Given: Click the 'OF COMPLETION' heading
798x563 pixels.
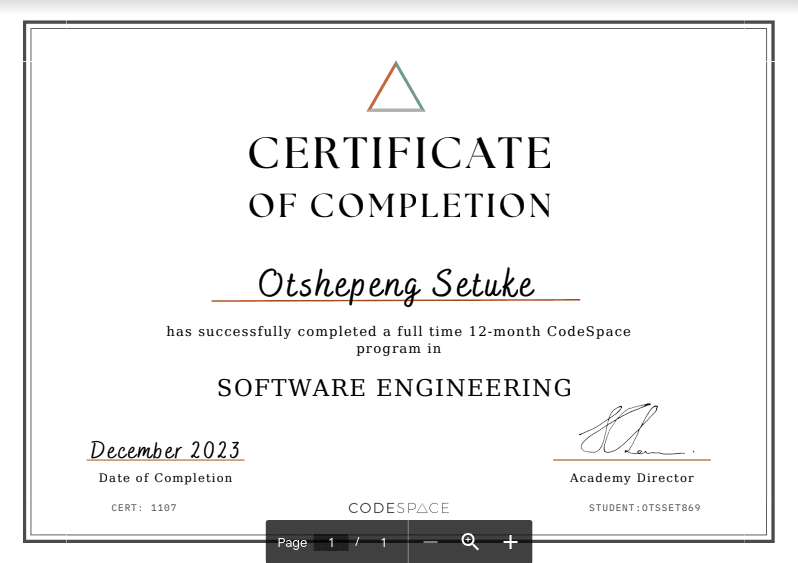Looking at the screenshot, I should 400,206.
